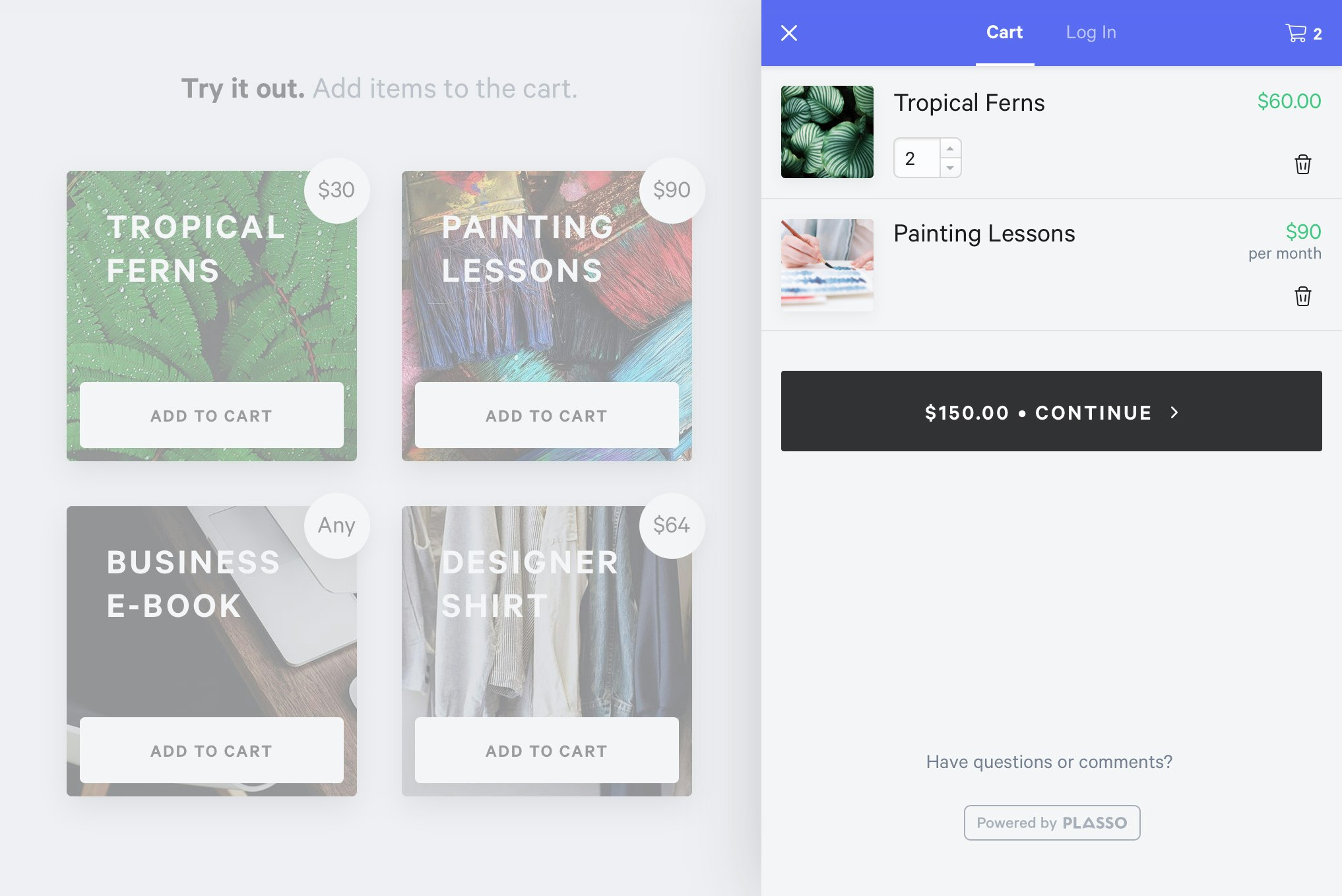
Task: Remove Painting Lessons using trash icon
Action: point(1302,296)
